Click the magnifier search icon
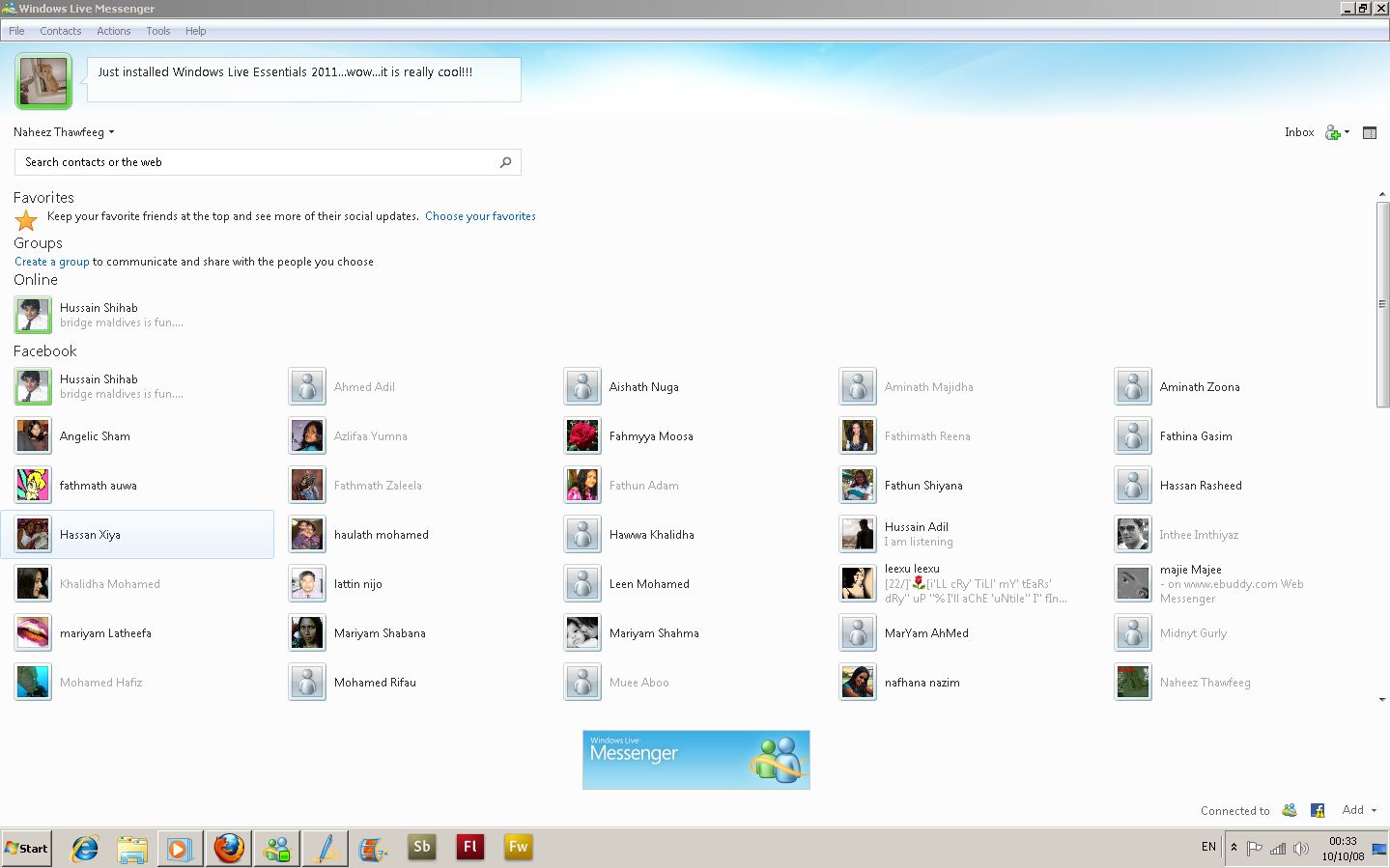Screen dimensions: 1390x868 point(505,162)
